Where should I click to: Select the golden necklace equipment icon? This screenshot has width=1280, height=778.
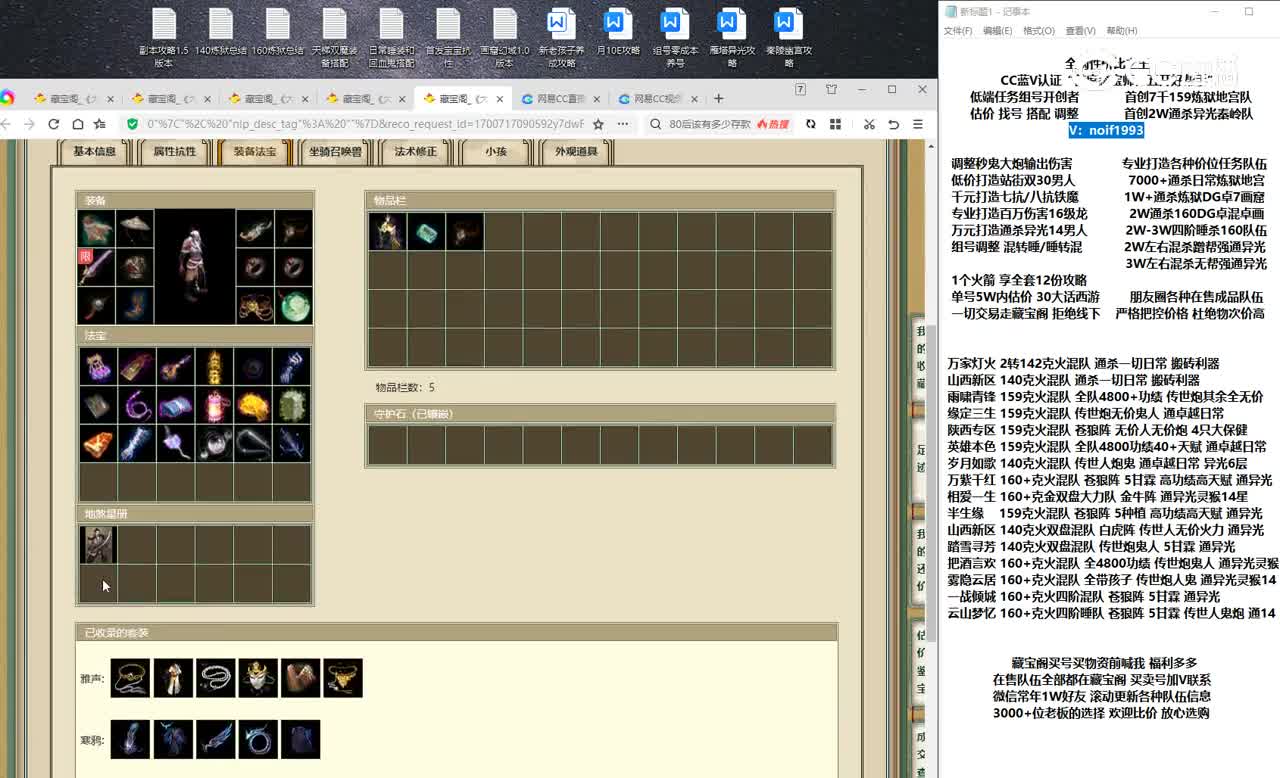[x=255, y=305]
